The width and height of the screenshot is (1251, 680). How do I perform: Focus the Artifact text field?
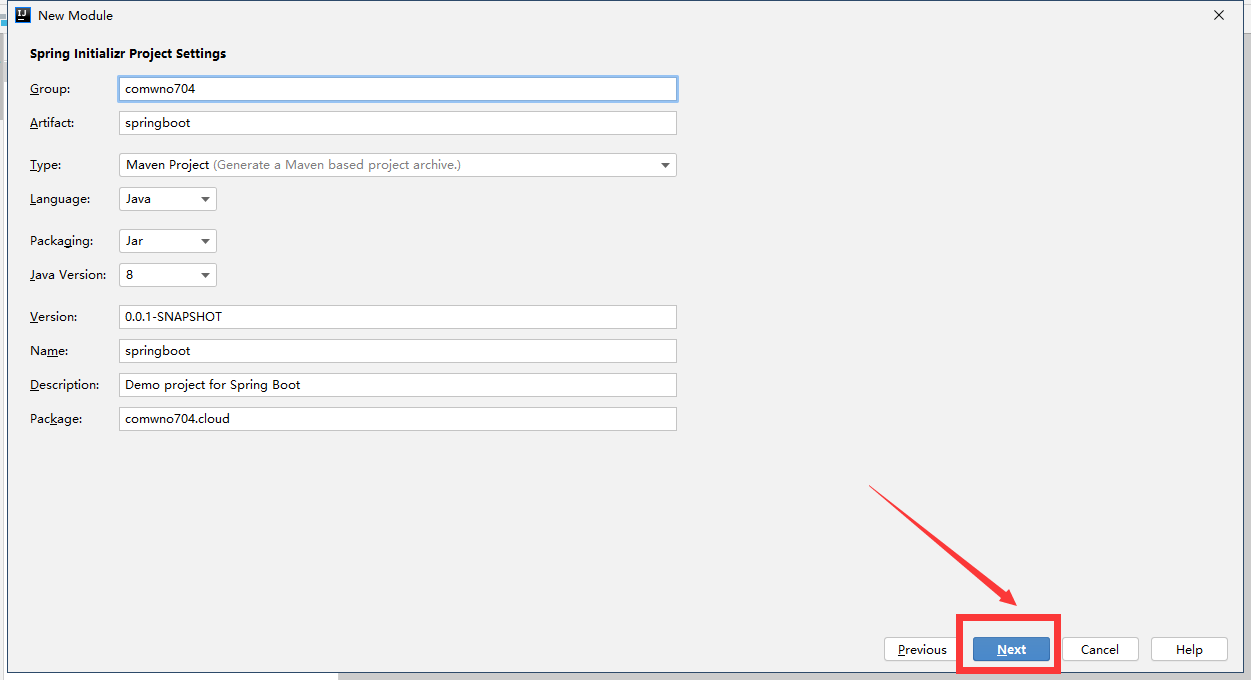point(397,123)
